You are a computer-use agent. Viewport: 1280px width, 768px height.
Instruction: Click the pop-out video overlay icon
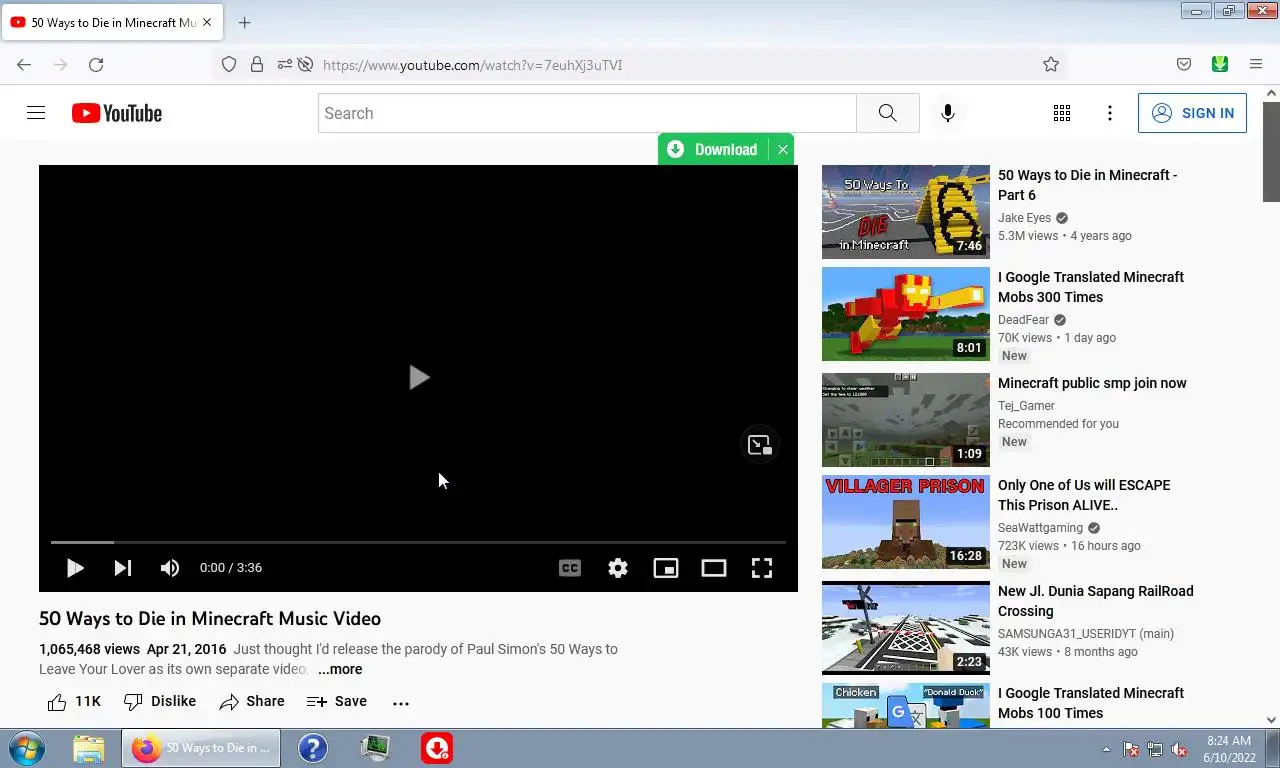[x=760, y=445]
